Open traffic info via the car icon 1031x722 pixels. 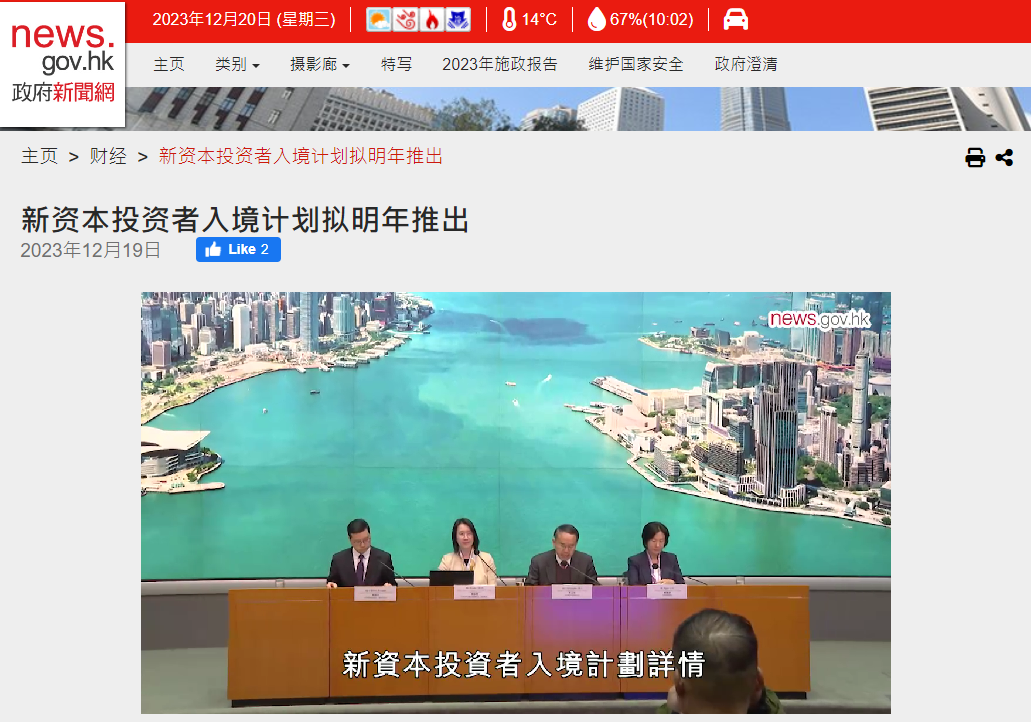tap(736, 20)
